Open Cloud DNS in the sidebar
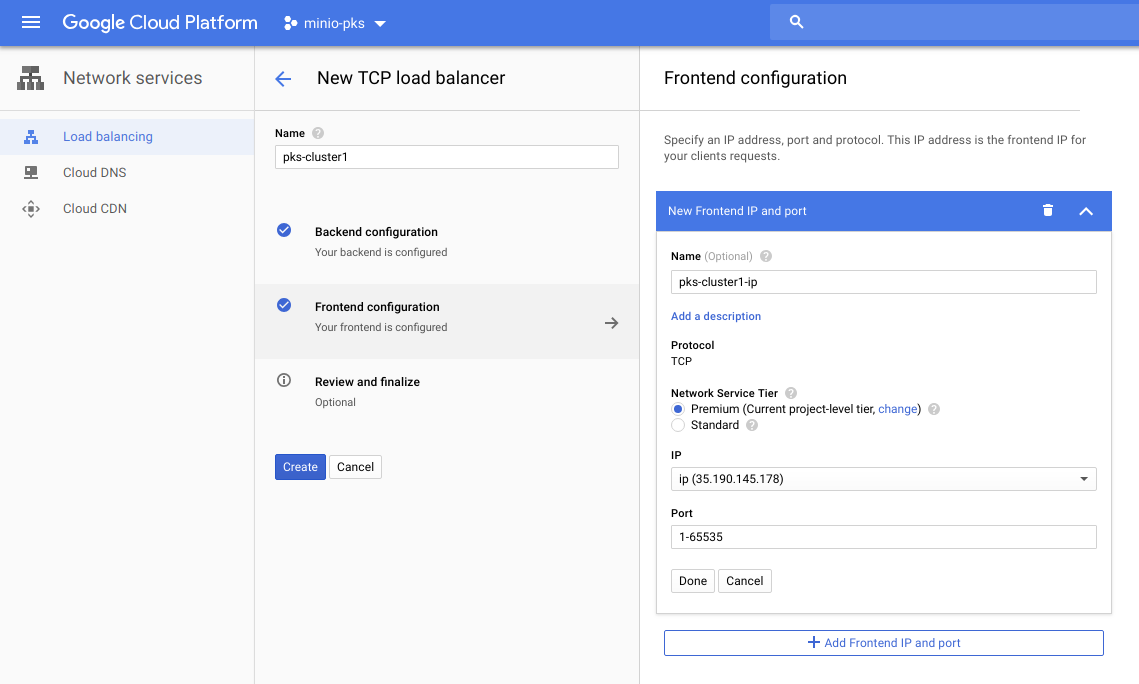The width and height of the screenshot is (1139, 684). click(94, 172)
